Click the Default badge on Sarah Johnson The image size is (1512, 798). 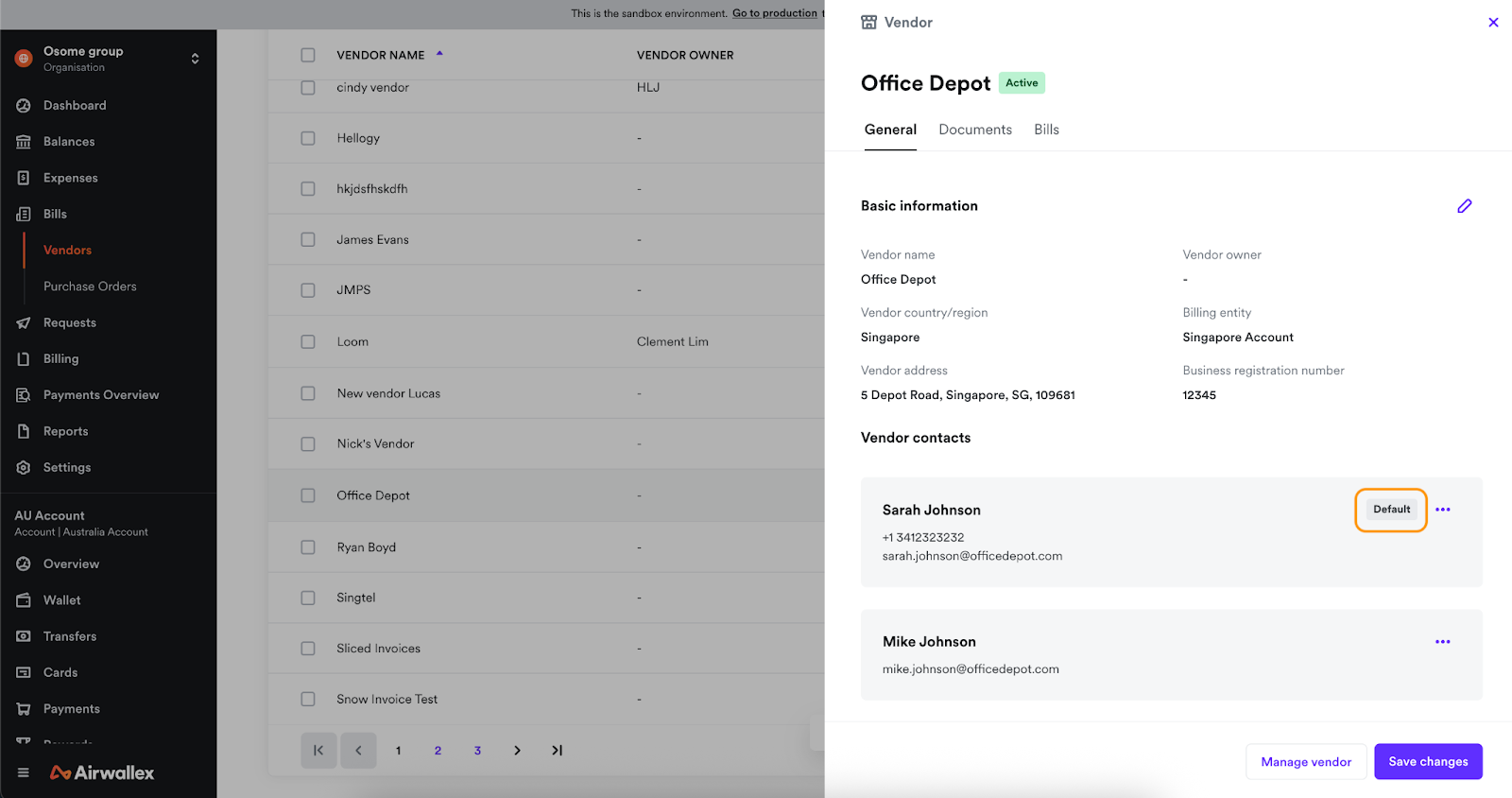pyautogui.click(x=1391, y=510)
